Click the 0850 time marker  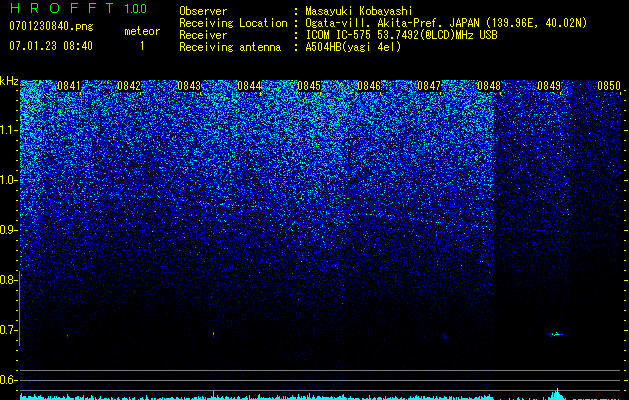(609, 86)
